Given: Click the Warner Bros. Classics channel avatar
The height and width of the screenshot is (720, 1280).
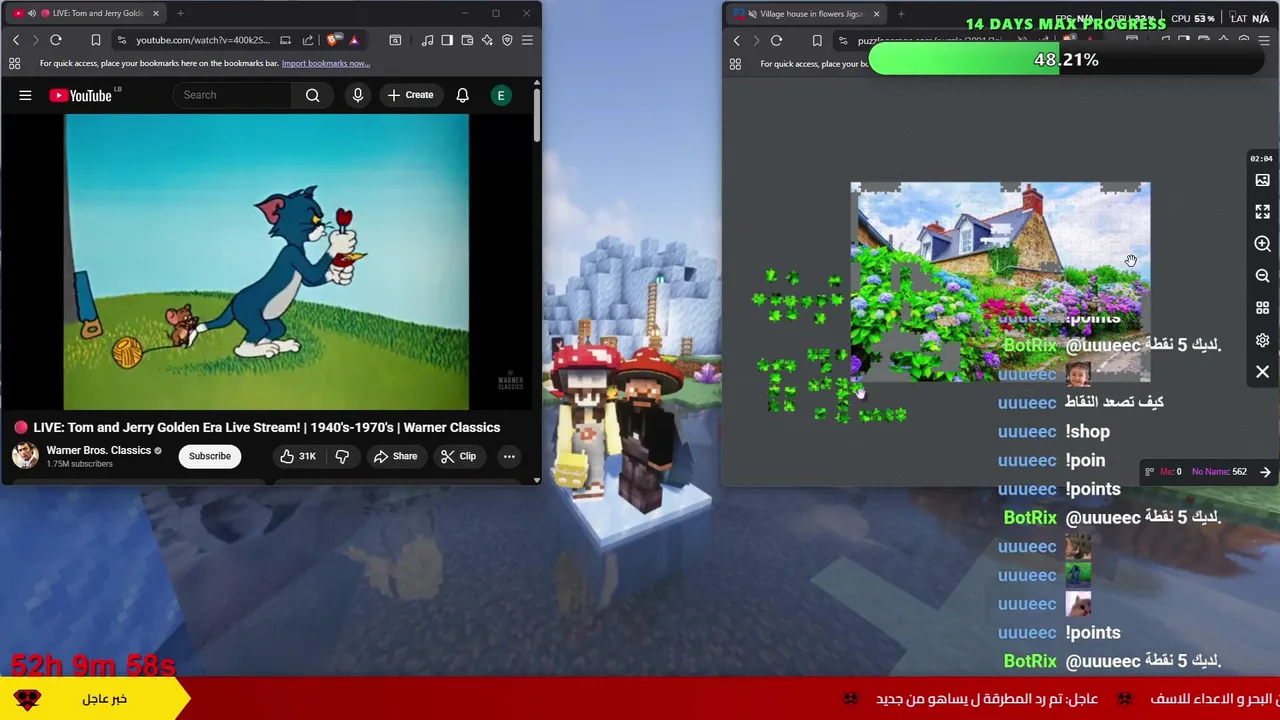Looking at the screenshot, I should click(x=25, y=455).
